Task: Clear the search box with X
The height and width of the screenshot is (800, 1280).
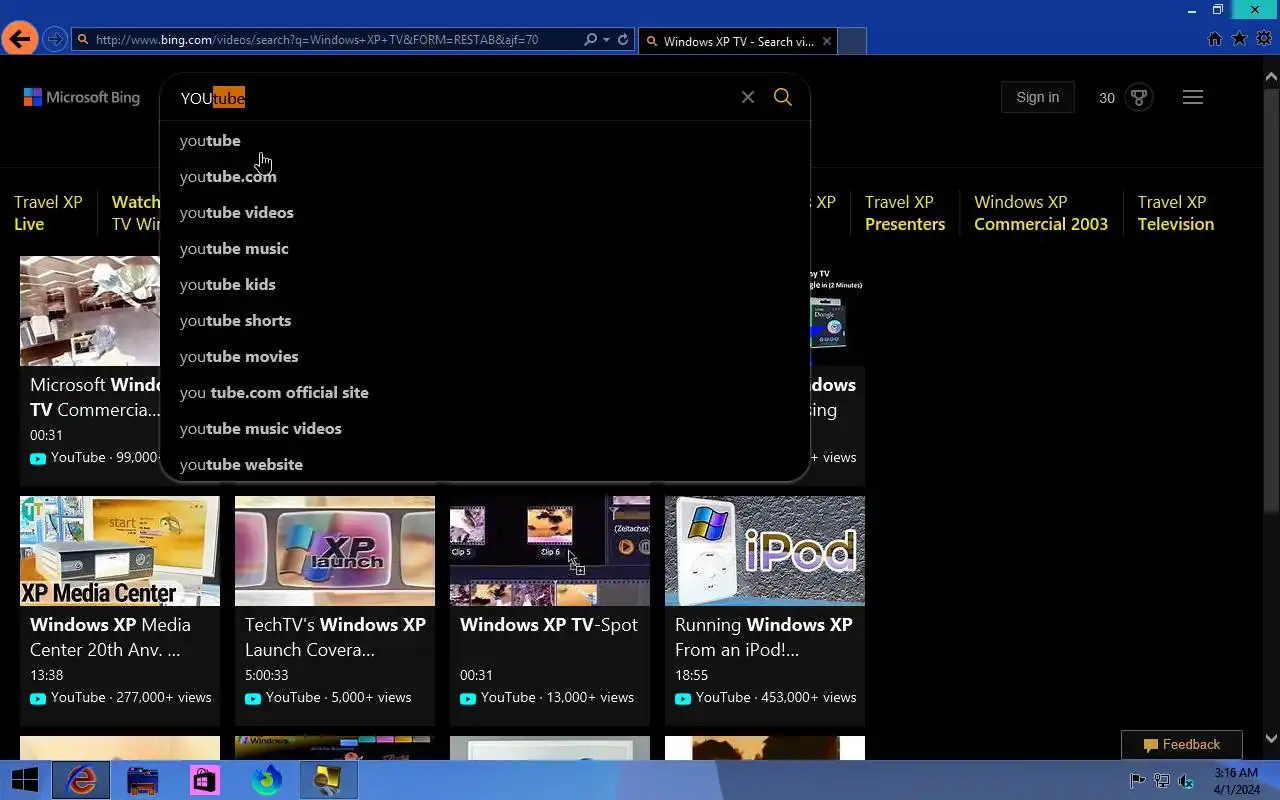Action: click(x=747, y=97)
